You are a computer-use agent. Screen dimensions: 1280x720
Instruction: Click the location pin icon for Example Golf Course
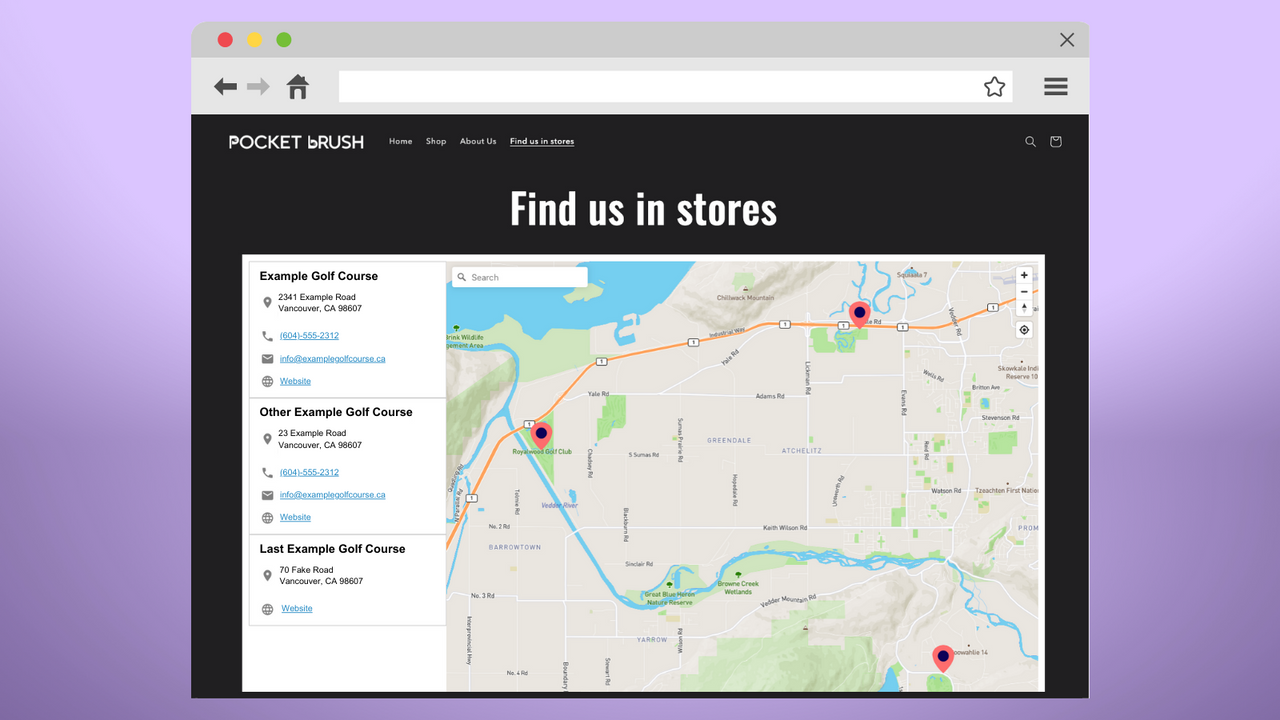tap(267, 302)
